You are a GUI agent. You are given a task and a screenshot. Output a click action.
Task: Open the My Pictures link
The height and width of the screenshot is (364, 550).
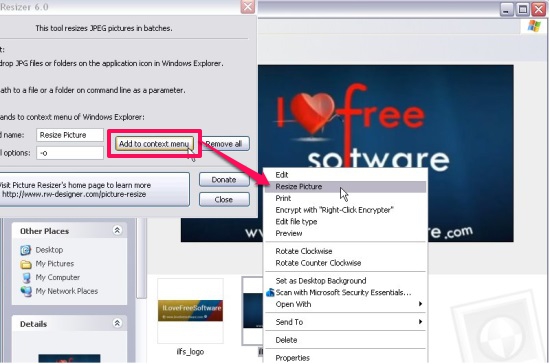coord(55,264)
